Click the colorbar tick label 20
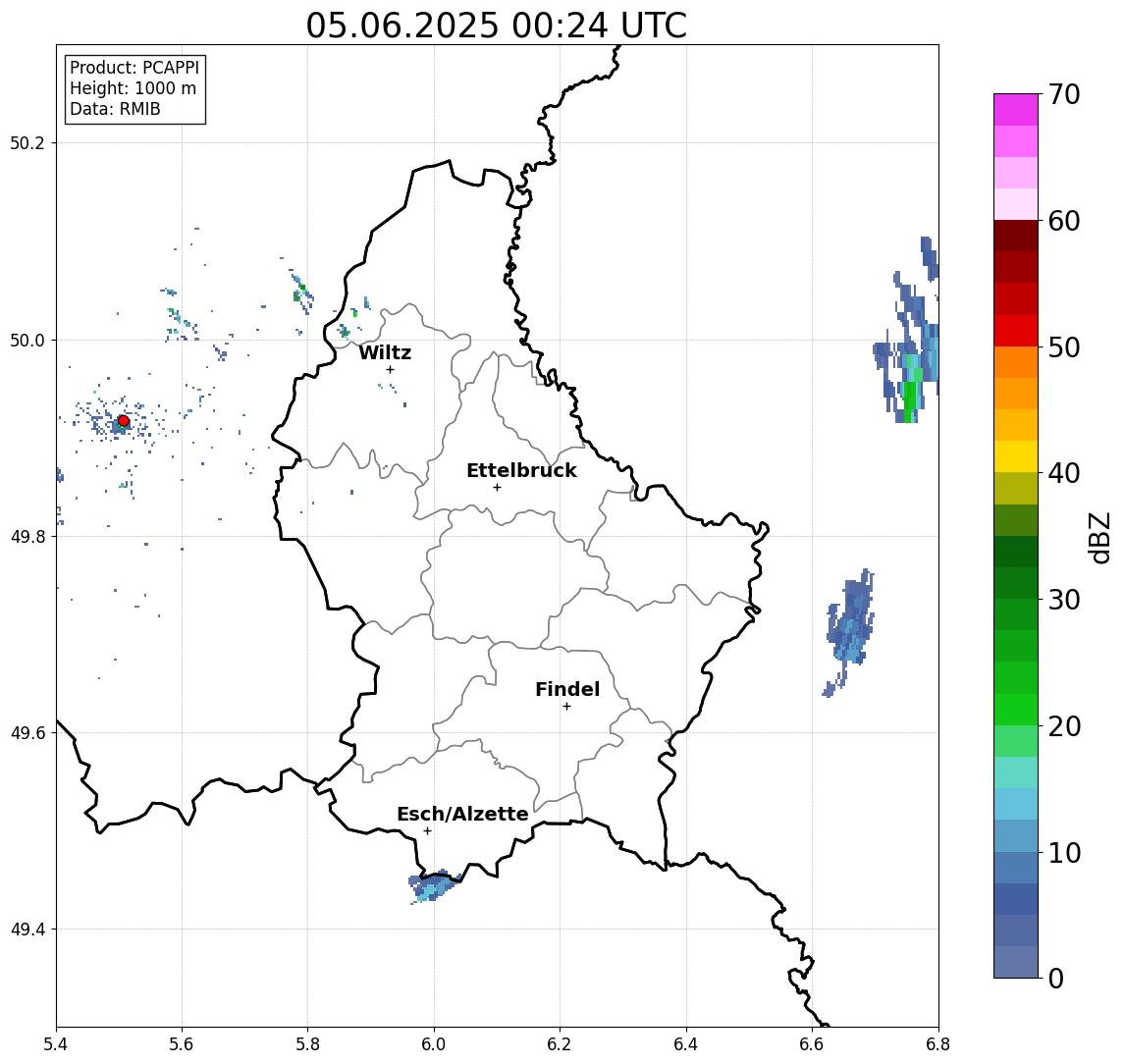 point(1064,725)
